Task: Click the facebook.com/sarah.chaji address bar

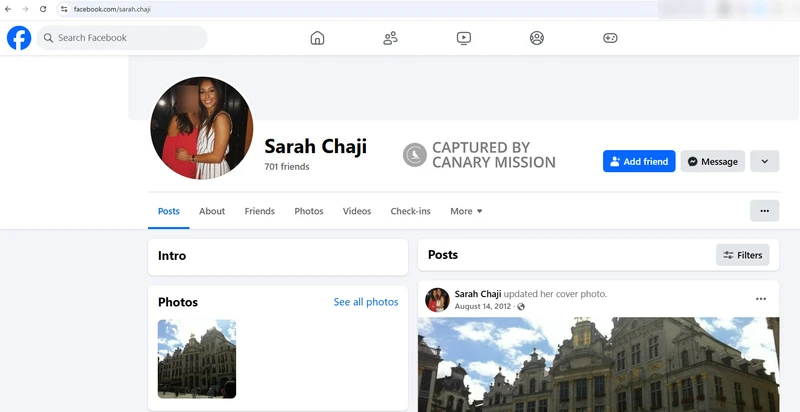Action: tap(357, 9)
